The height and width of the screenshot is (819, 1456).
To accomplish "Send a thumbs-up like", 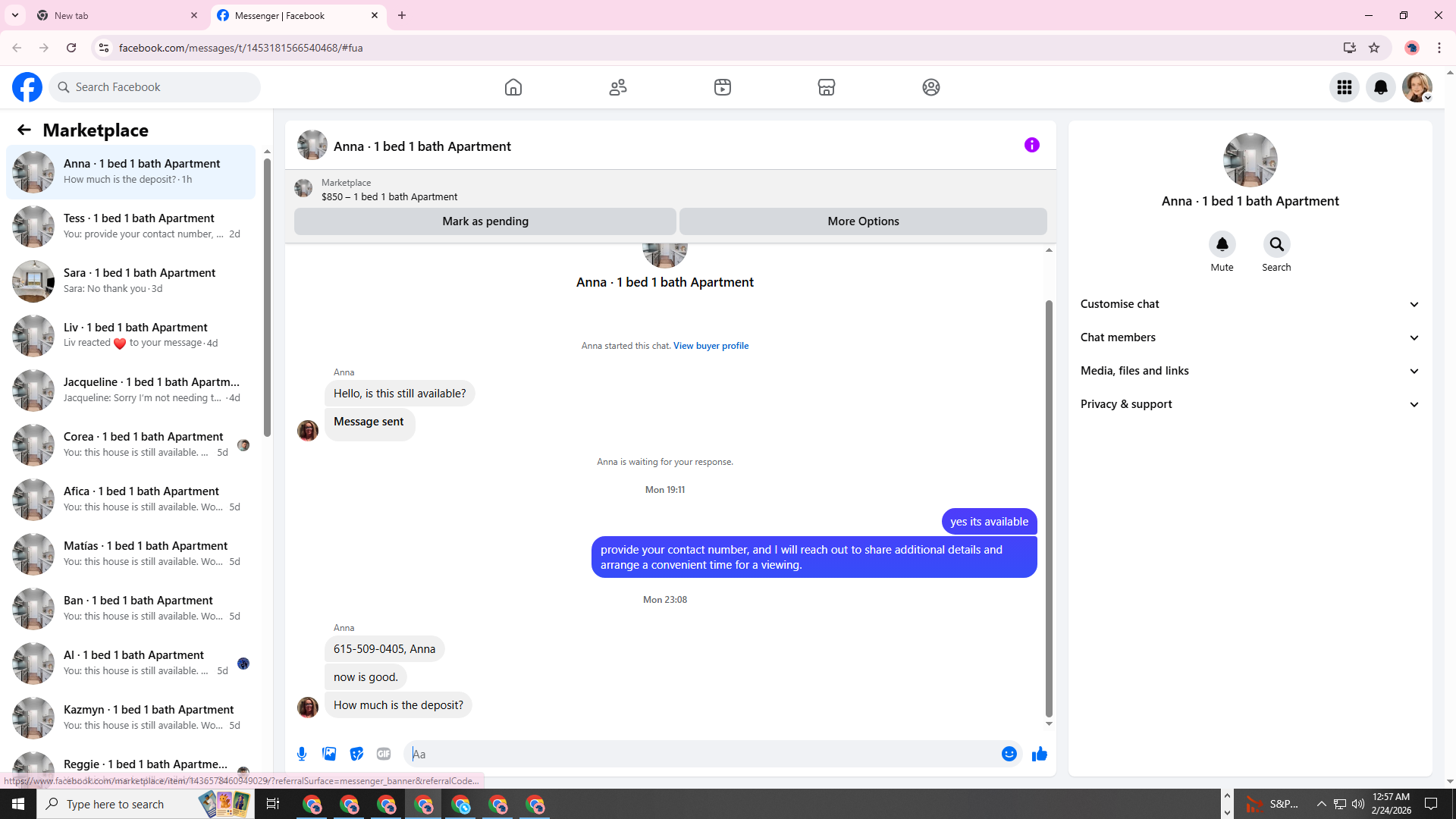I will click(x=1039, y=754).
